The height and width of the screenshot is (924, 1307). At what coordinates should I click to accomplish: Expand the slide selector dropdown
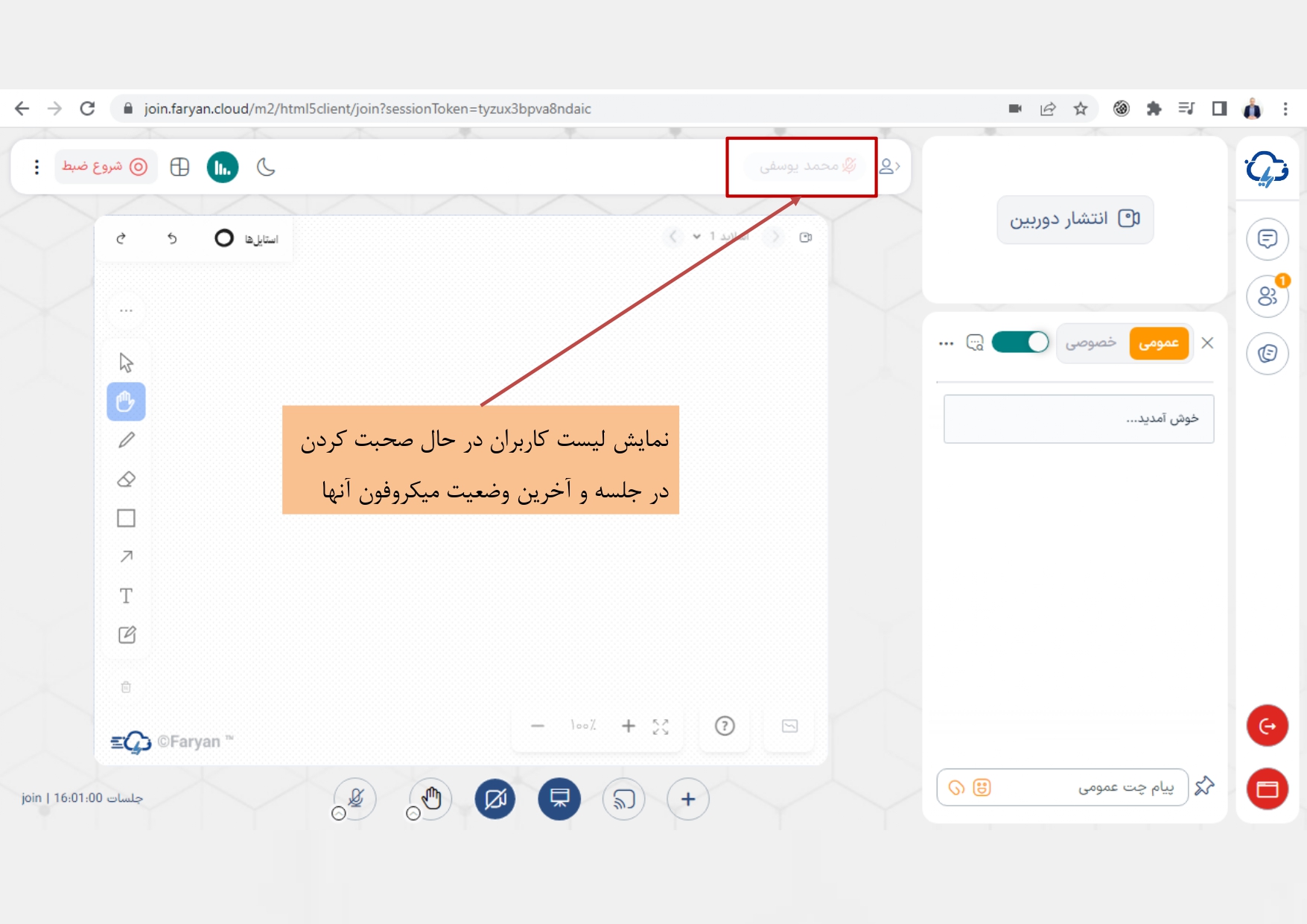[697, 237]
